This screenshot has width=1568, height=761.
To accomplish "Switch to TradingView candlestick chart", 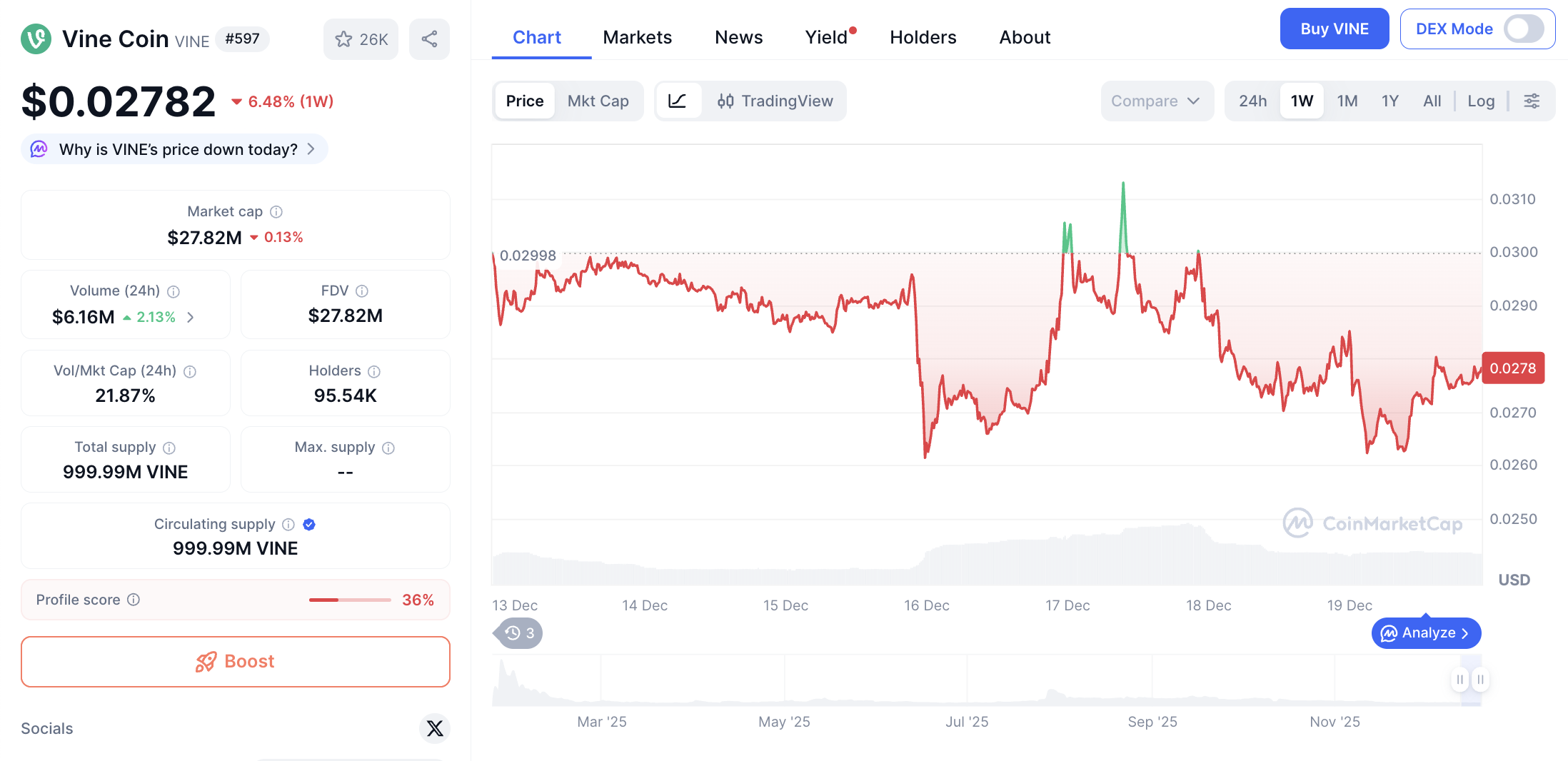I will [775, 101].
